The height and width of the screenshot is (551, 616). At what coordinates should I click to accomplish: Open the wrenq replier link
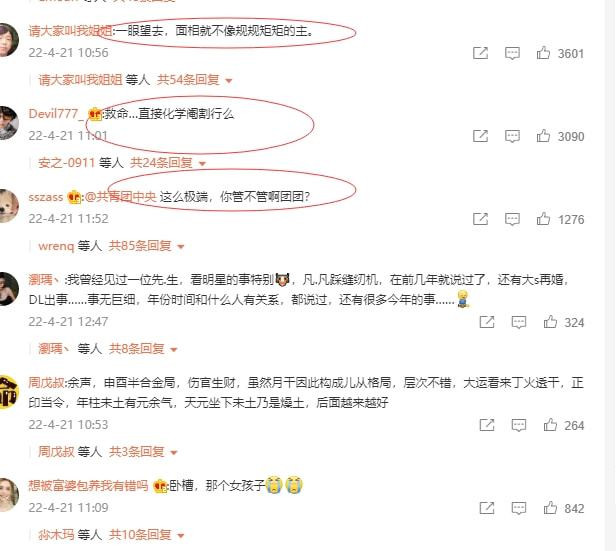[x=56, y=246]
